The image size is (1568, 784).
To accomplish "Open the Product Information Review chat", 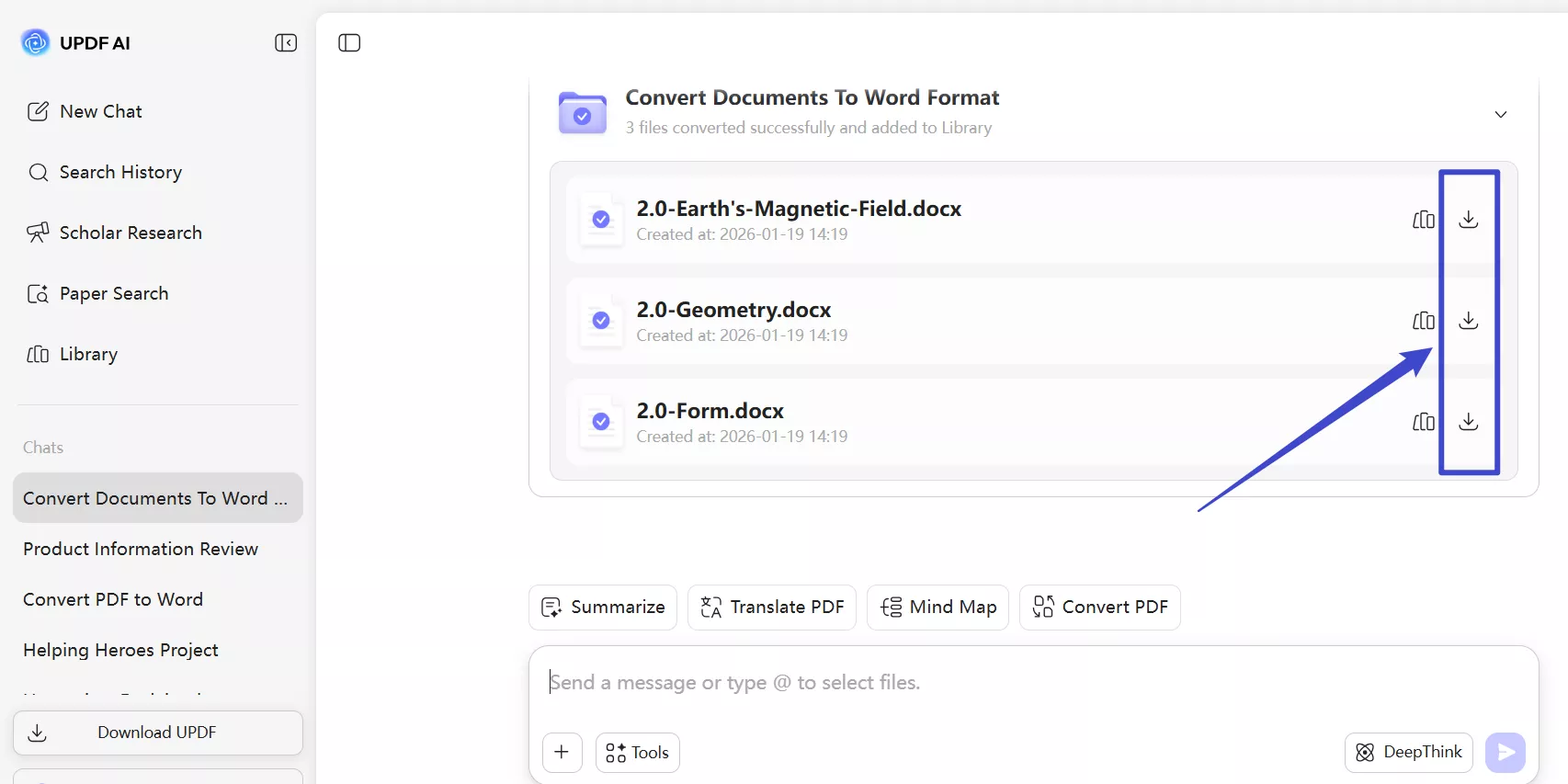I will (141, 549).
